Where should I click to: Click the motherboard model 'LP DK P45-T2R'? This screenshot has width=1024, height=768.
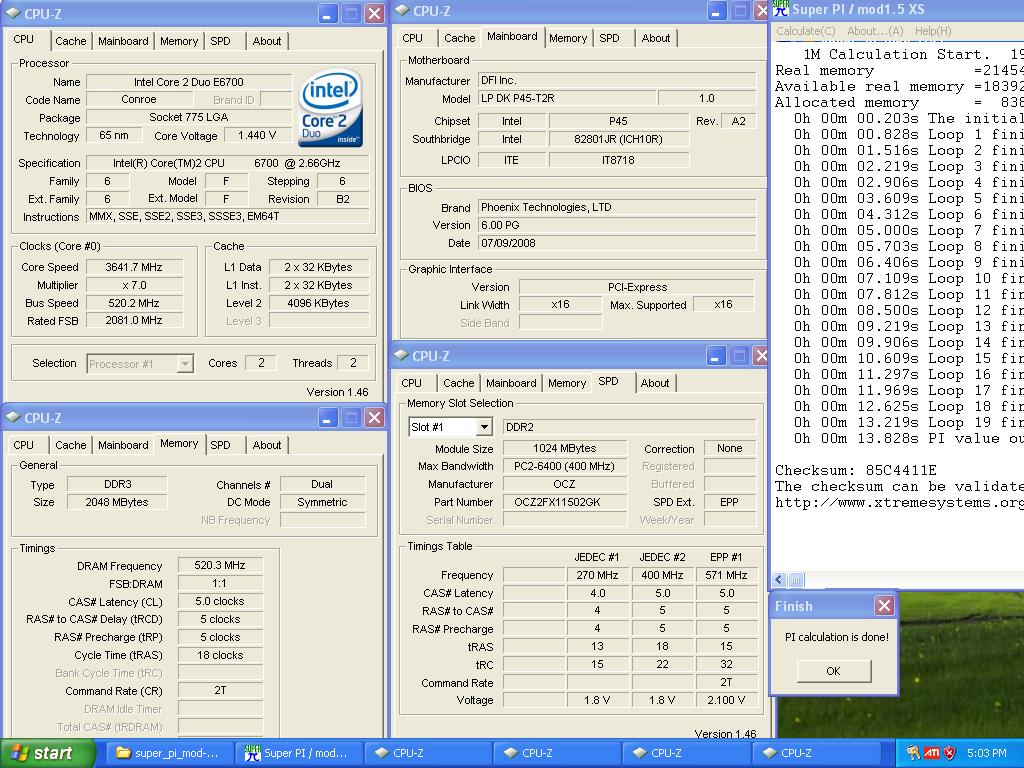point(567,98)
